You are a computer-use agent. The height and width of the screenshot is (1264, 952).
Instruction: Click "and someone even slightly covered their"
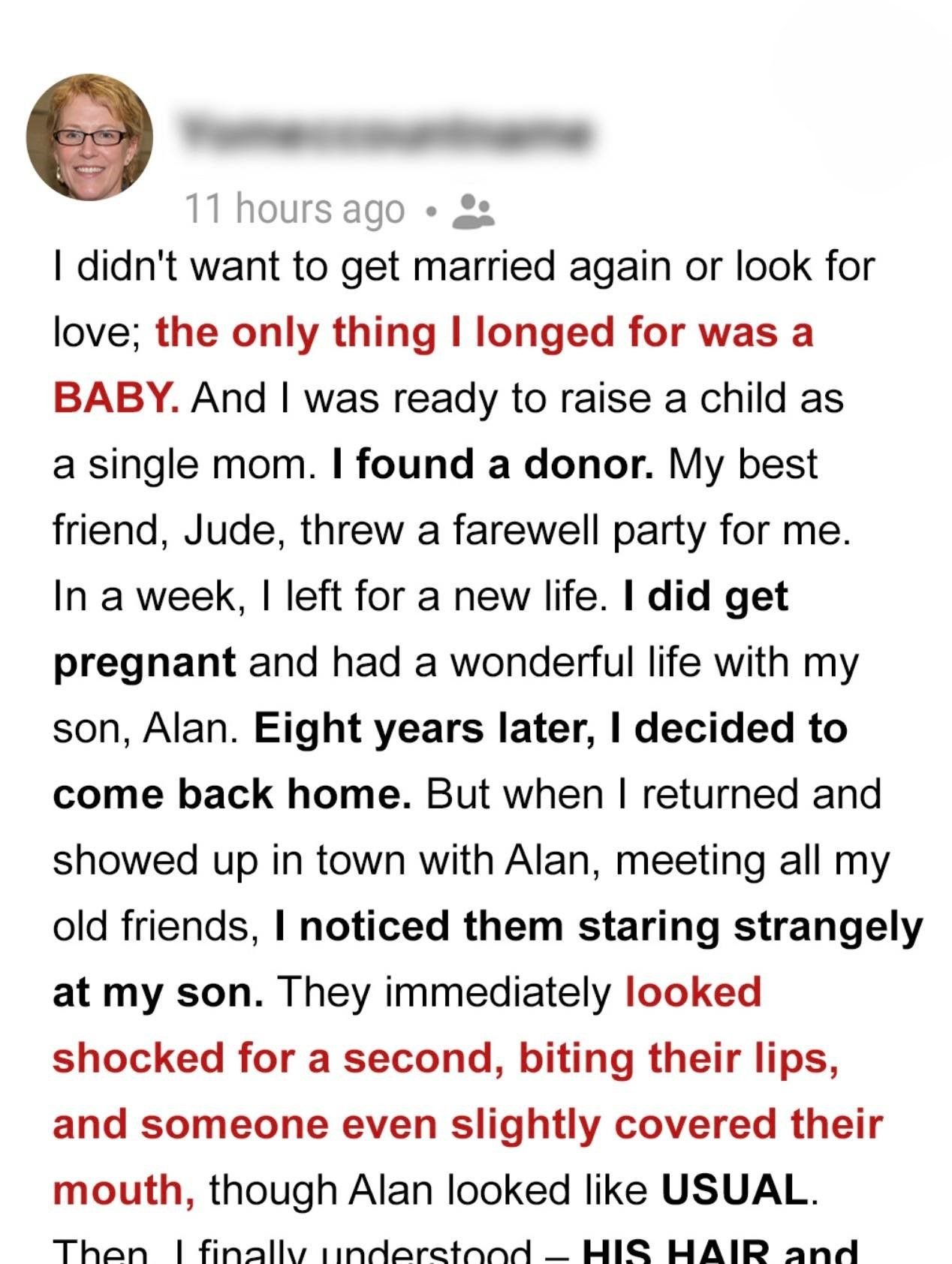pyautogui.click(x=467, y=1124)
